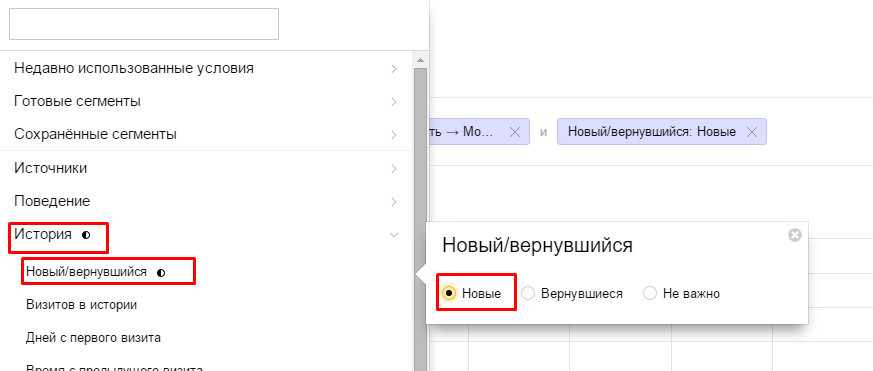This screenshot has width=873, height=371.
Task: Select Визитов в истории condition
Action: pyautogui.click(x=81, y=305)
